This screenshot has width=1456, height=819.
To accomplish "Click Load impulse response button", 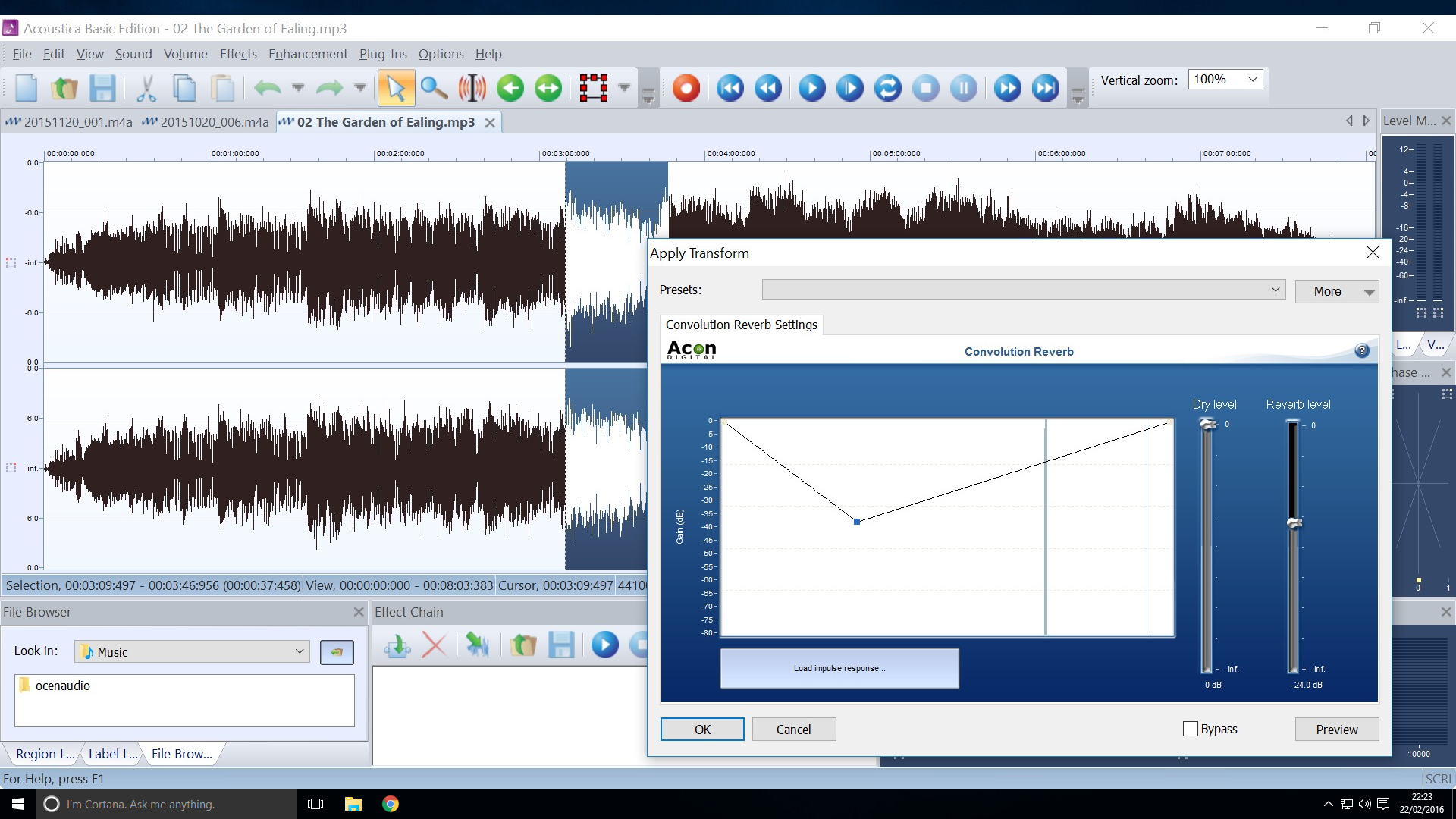I will pyautogui.click(x=839, y=668).
